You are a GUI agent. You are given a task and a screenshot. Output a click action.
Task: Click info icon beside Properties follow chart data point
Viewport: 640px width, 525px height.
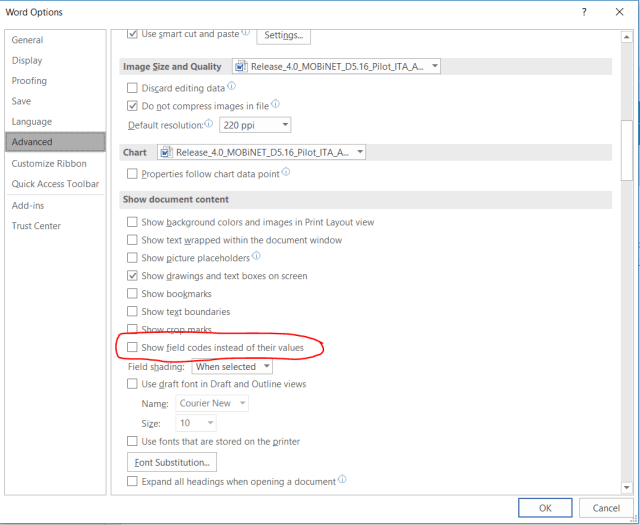(x=286, y=172)
